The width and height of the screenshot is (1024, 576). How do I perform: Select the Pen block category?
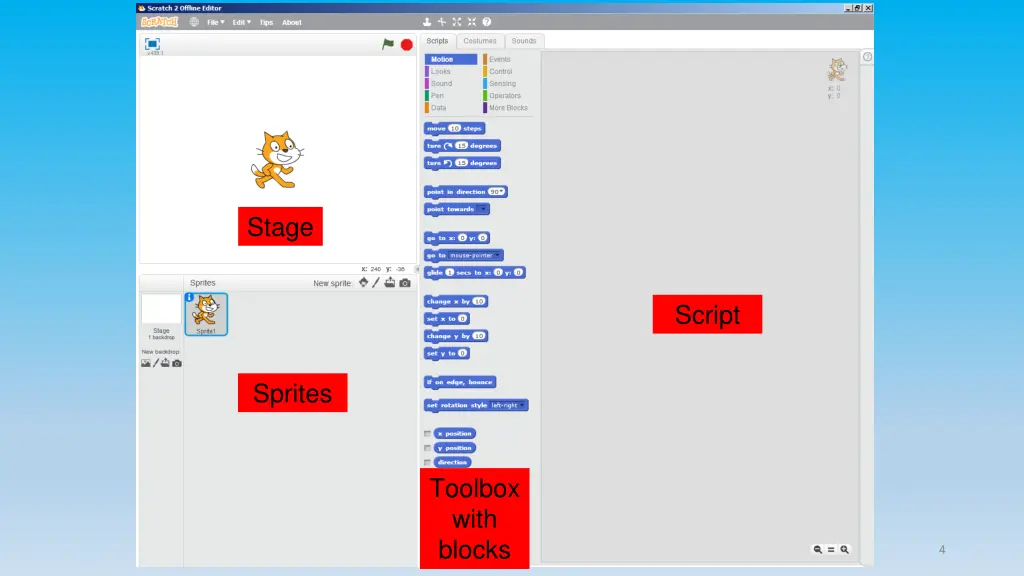click(x=451, y=96)
